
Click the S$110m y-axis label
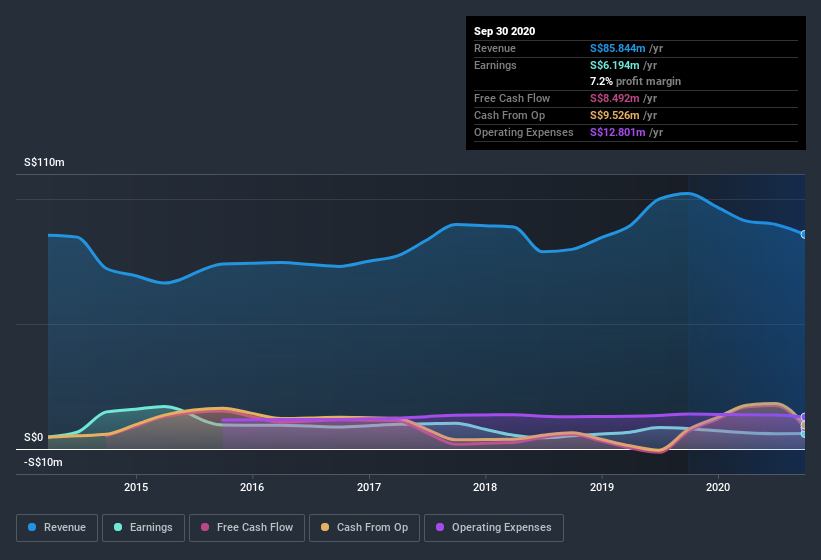click(x=45, y=162)
